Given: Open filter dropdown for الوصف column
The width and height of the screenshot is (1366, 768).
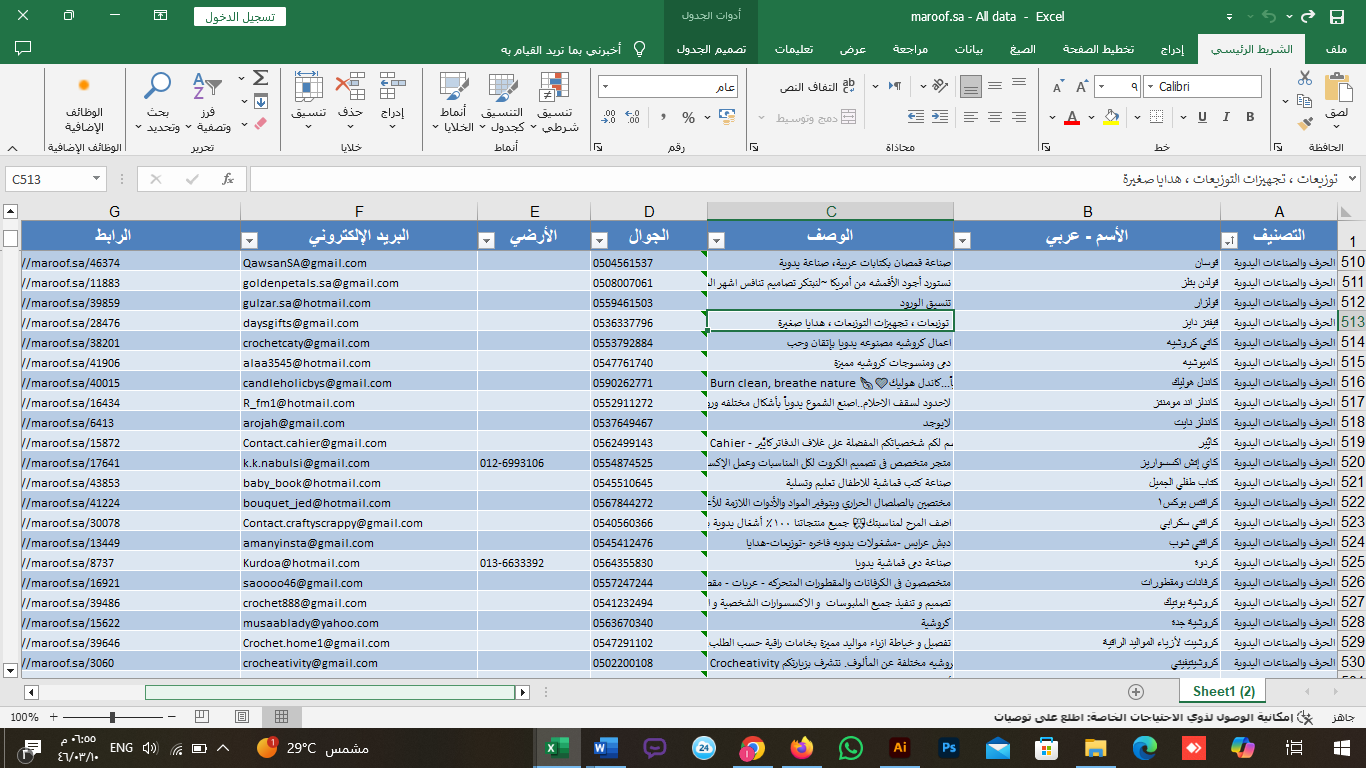Looking at the screenshot, I should click(716, 240).
